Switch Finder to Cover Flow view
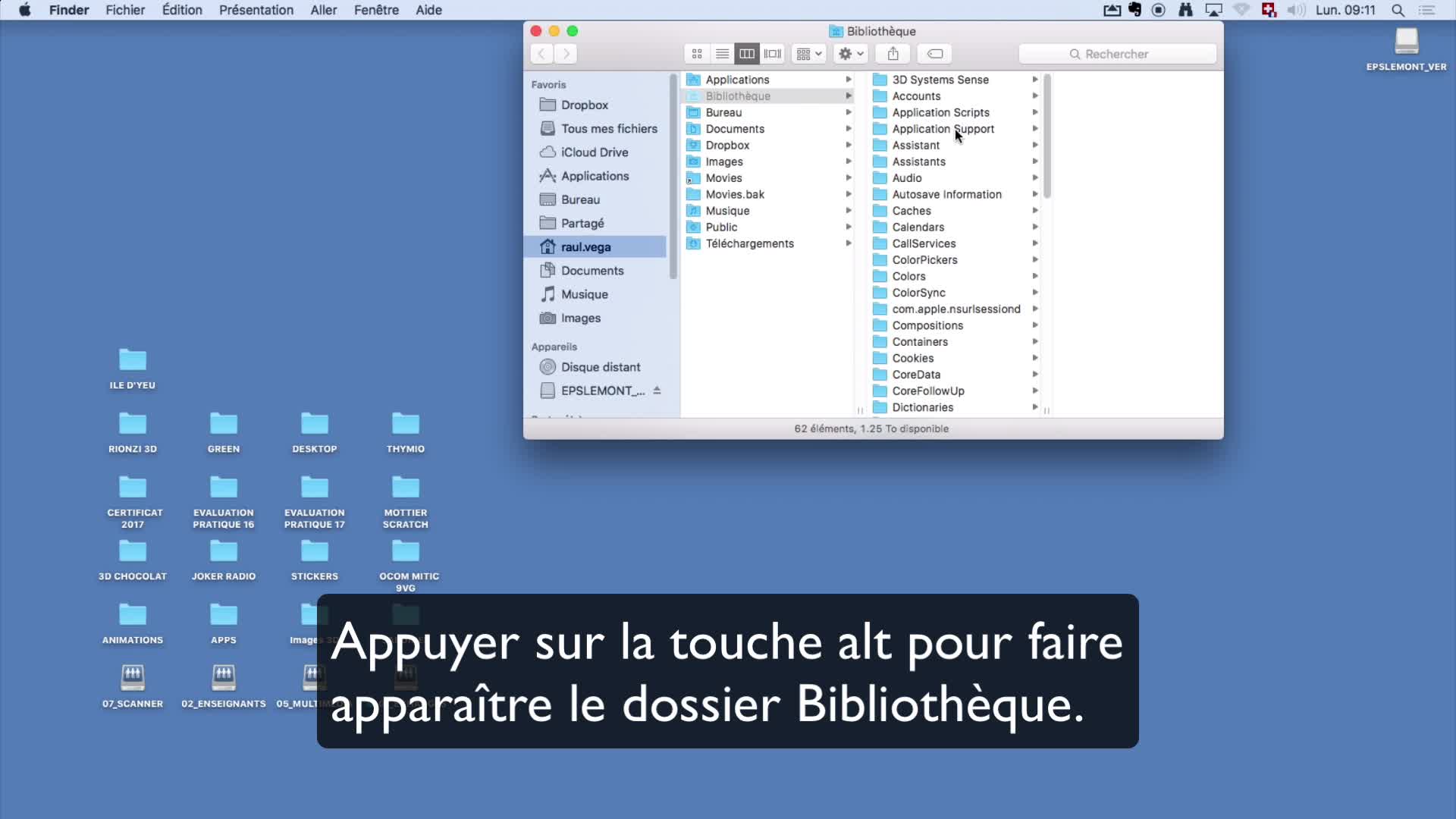 [773, 54]
